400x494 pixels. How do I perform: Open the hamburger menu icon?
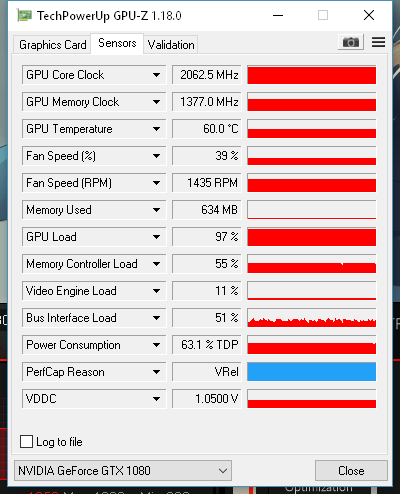pyautogui.click(x=378, y=42)
